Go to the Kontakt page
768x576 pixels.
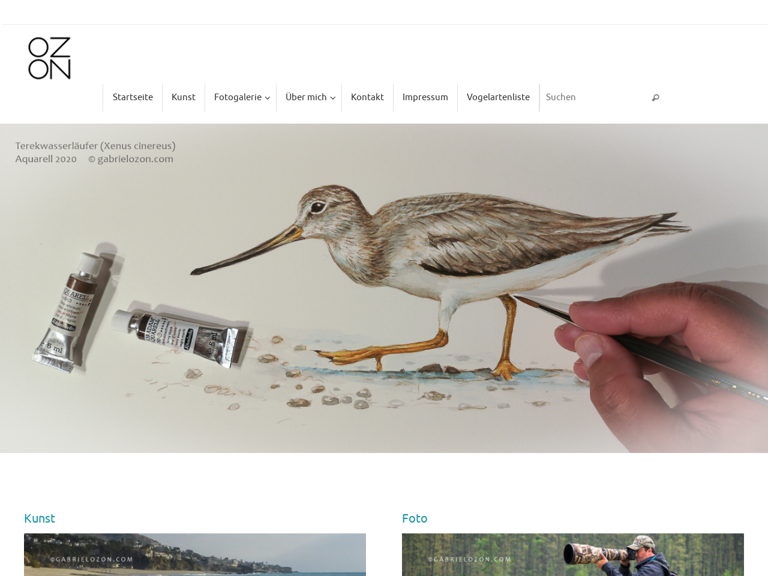367,97
